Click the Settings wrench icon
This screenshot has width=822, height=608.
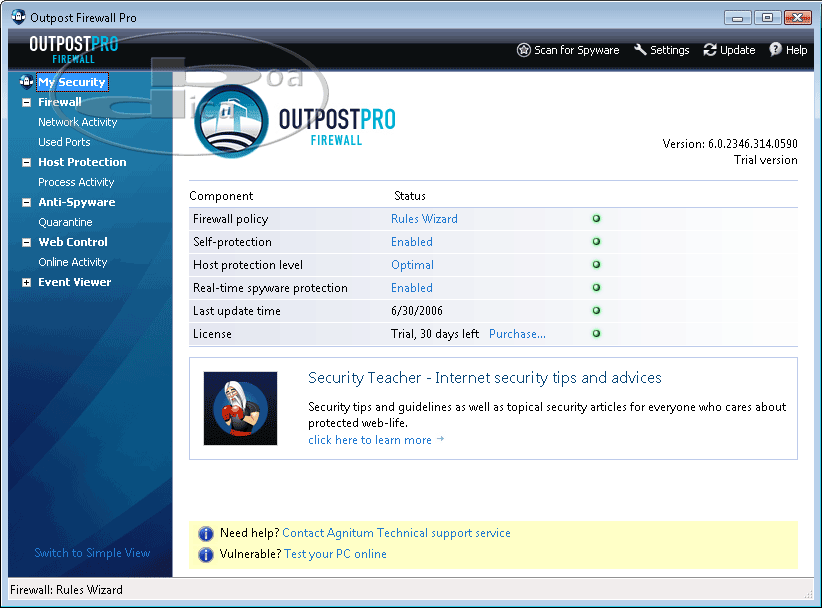coord(640,50)
